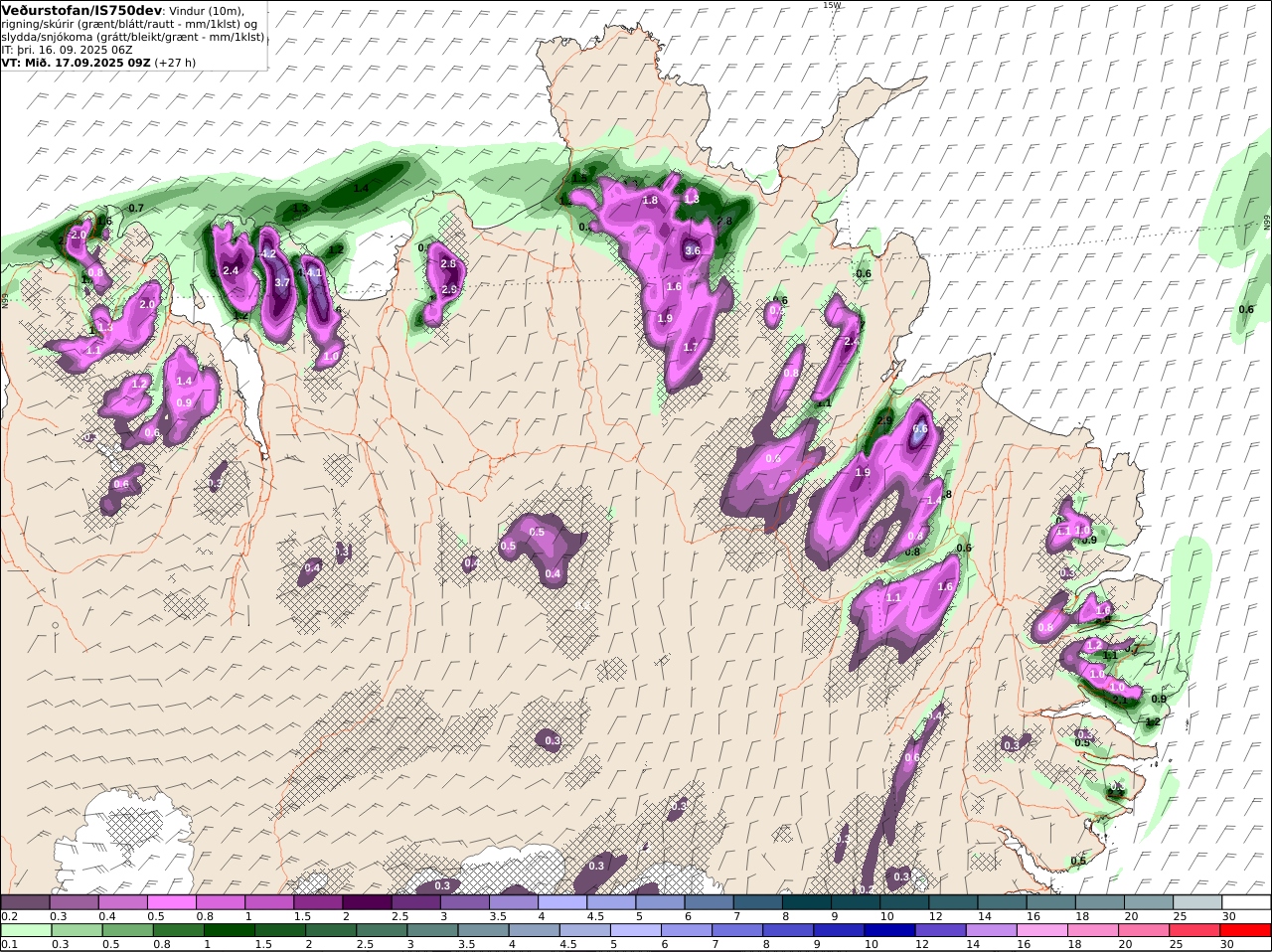Click the 12 label in the rain legend row
Viewport: 1272px width, 952px height.
[921, 944]
